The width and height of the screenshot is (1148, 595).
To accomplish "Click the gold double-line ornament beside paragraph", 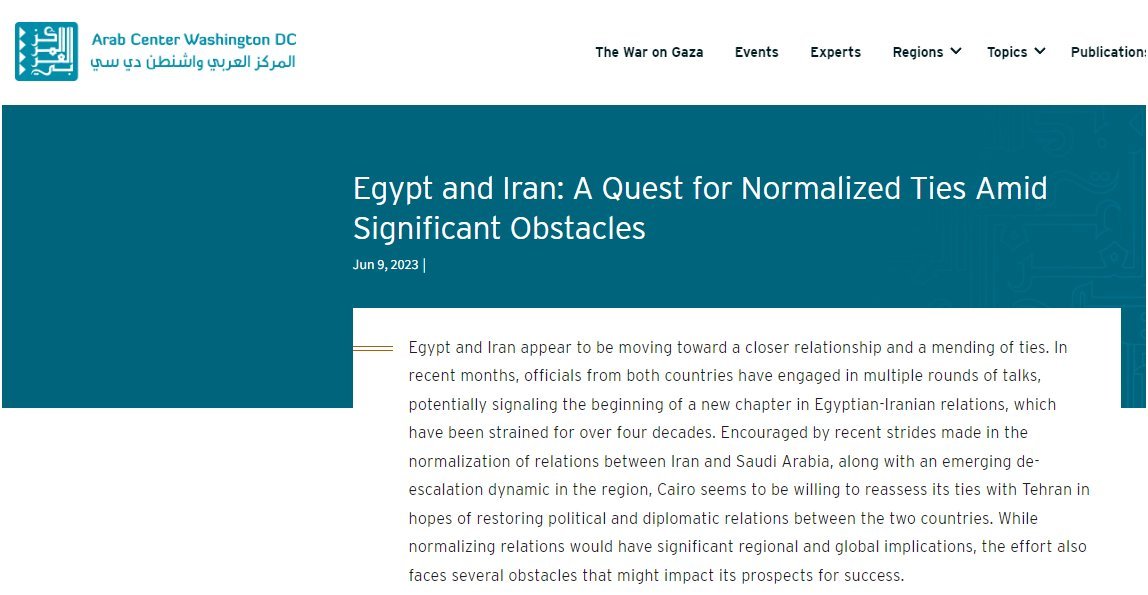I will coord(373,348).
